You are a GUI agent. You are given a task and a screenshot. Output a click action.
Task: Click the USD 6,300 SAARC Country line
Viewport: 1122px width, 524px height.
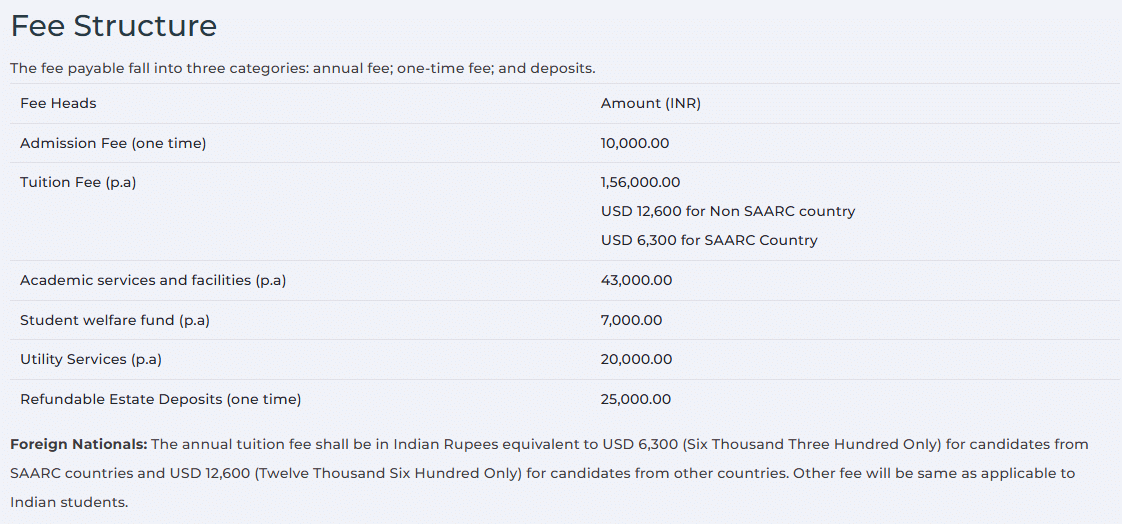709,240
